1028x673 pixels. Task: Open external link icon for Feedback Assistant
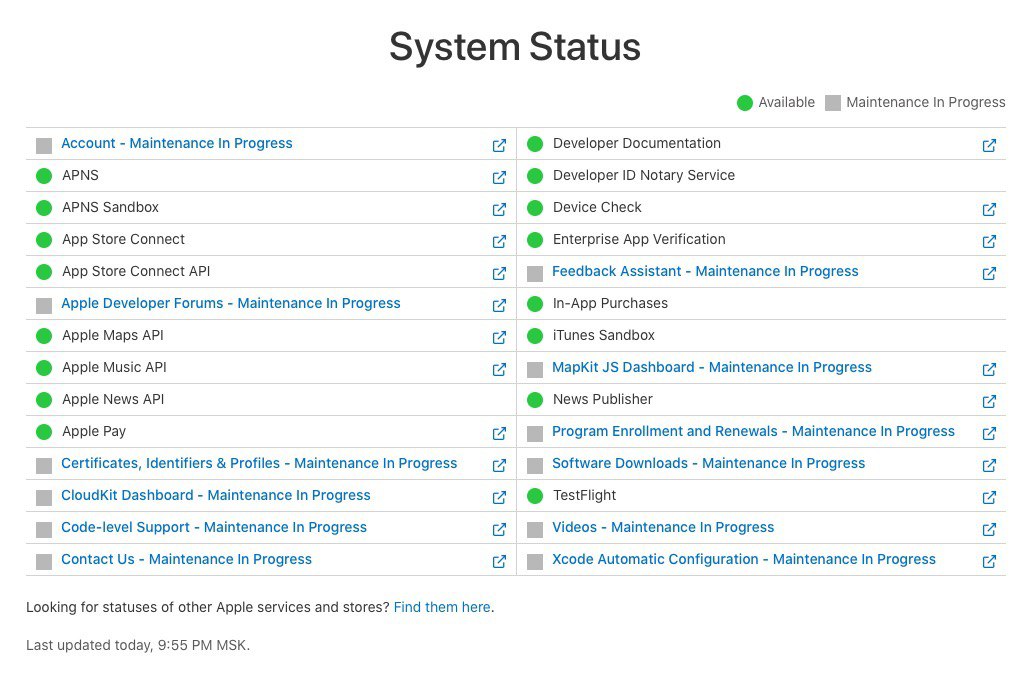click(989, 273)
